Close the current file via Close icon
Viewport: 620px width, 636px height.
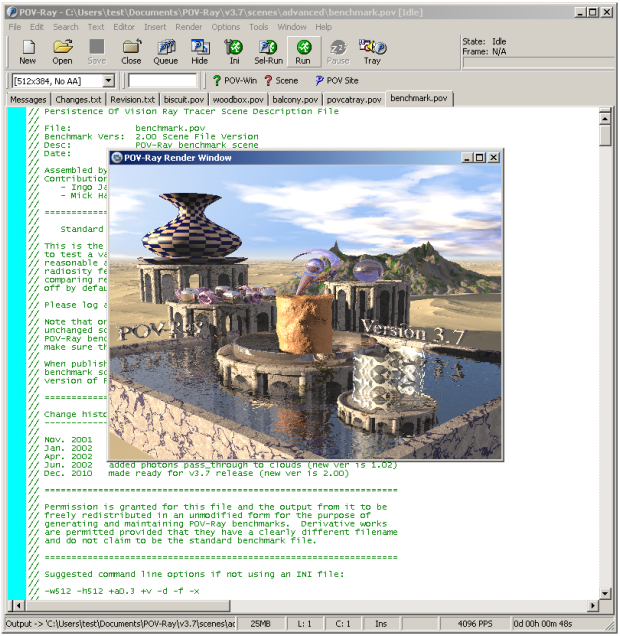point(131,52)
